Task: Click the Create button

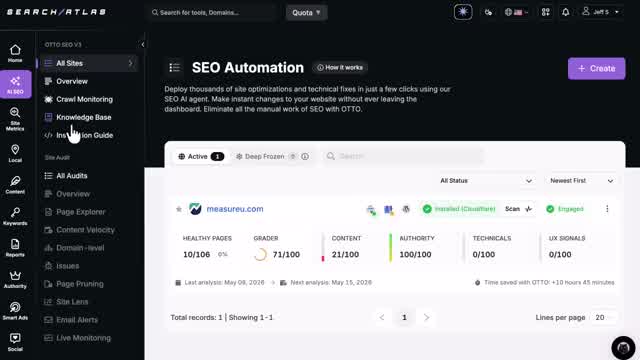Action: pos(596,69)
